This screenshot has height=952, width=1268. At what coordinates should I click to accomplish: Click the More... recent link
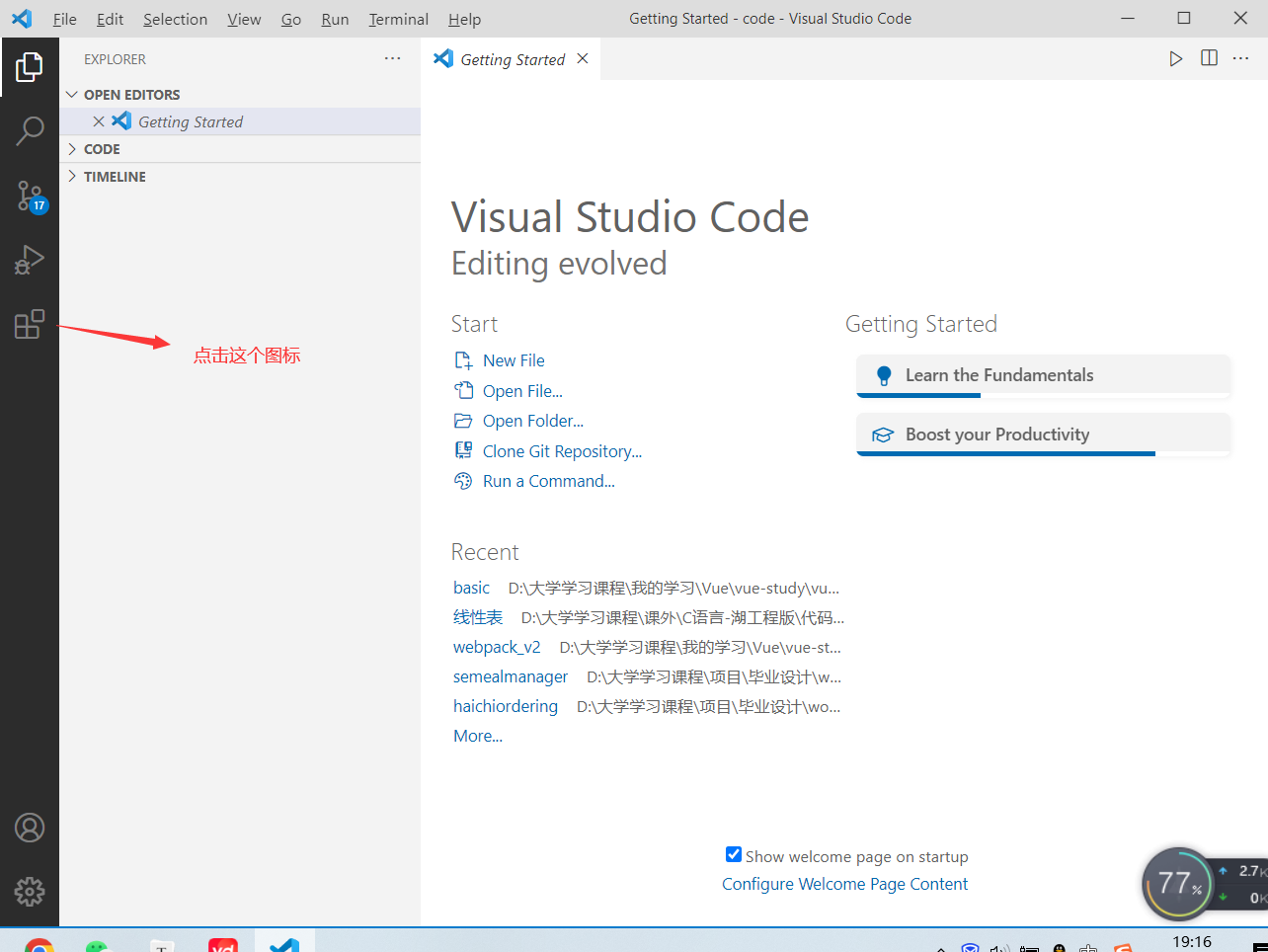pos(478,736)
